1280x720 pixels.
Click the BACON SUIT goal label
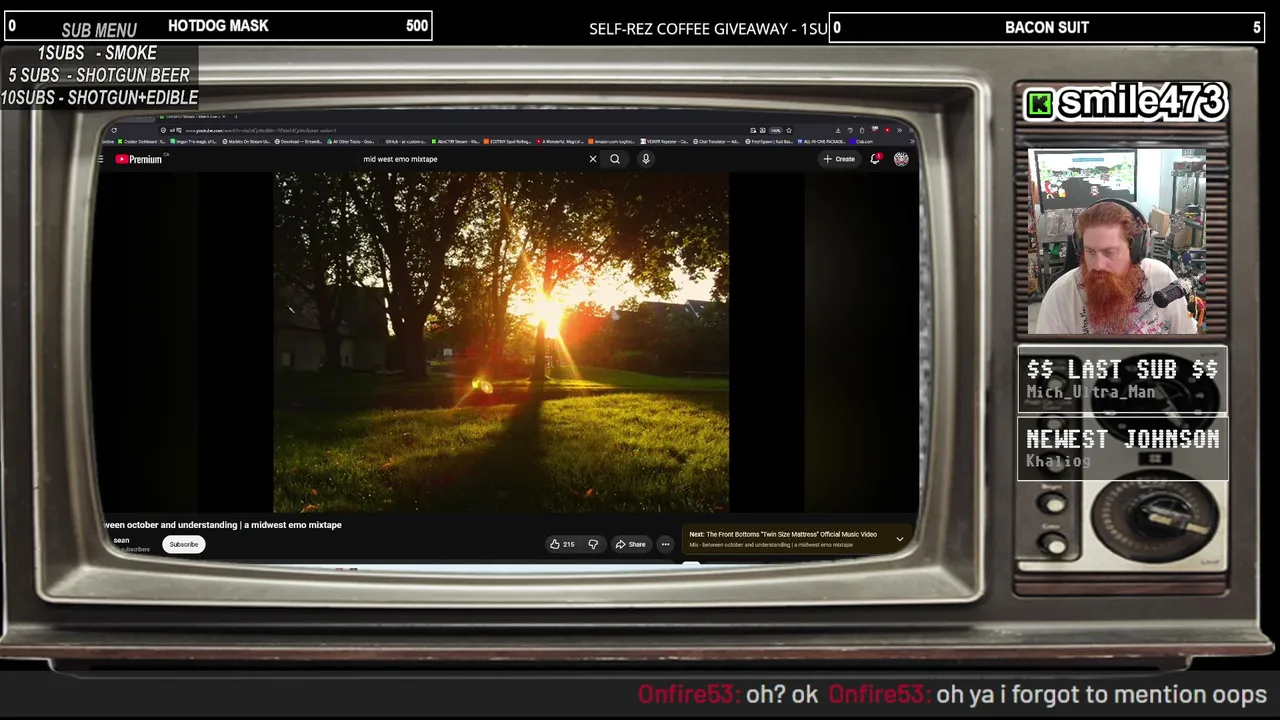[1047, 27]
